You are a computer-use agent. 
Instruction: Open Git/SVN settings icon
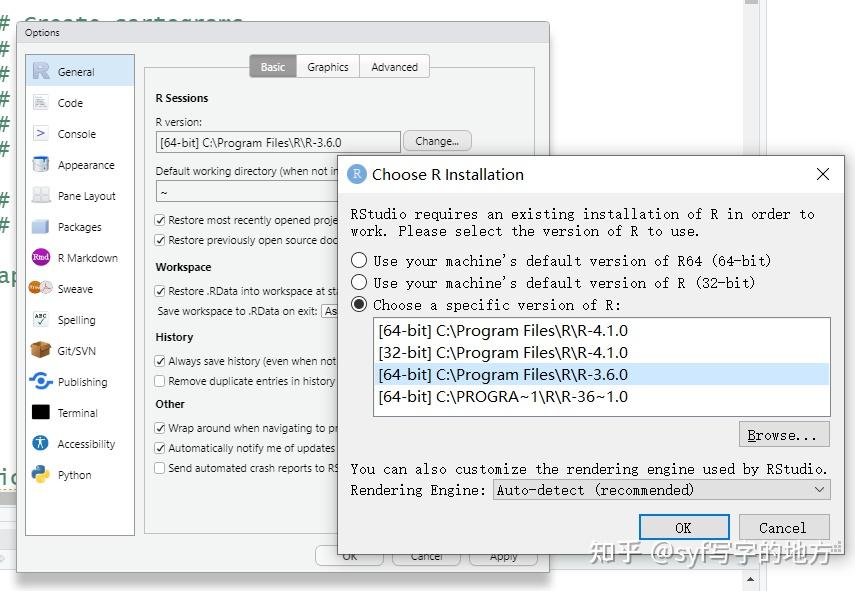click(x=41, y=350)
